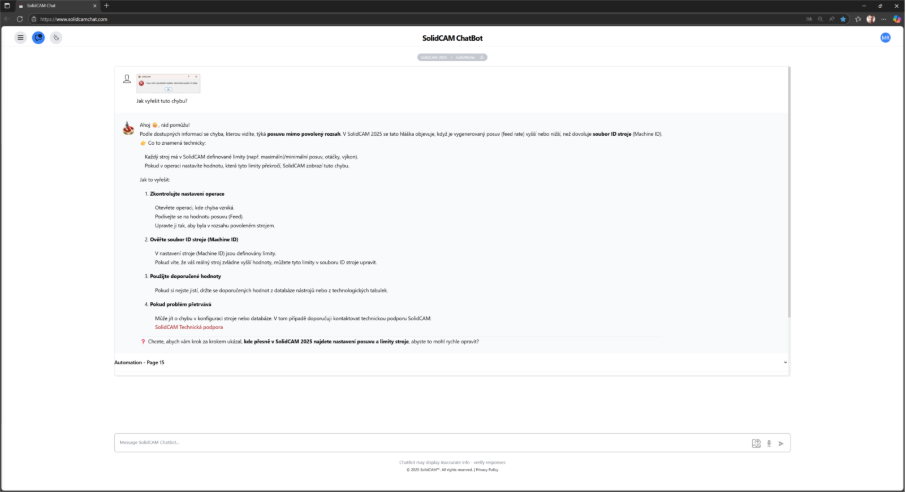Open the Copilot sidebar icon

[x=897, y=19]
